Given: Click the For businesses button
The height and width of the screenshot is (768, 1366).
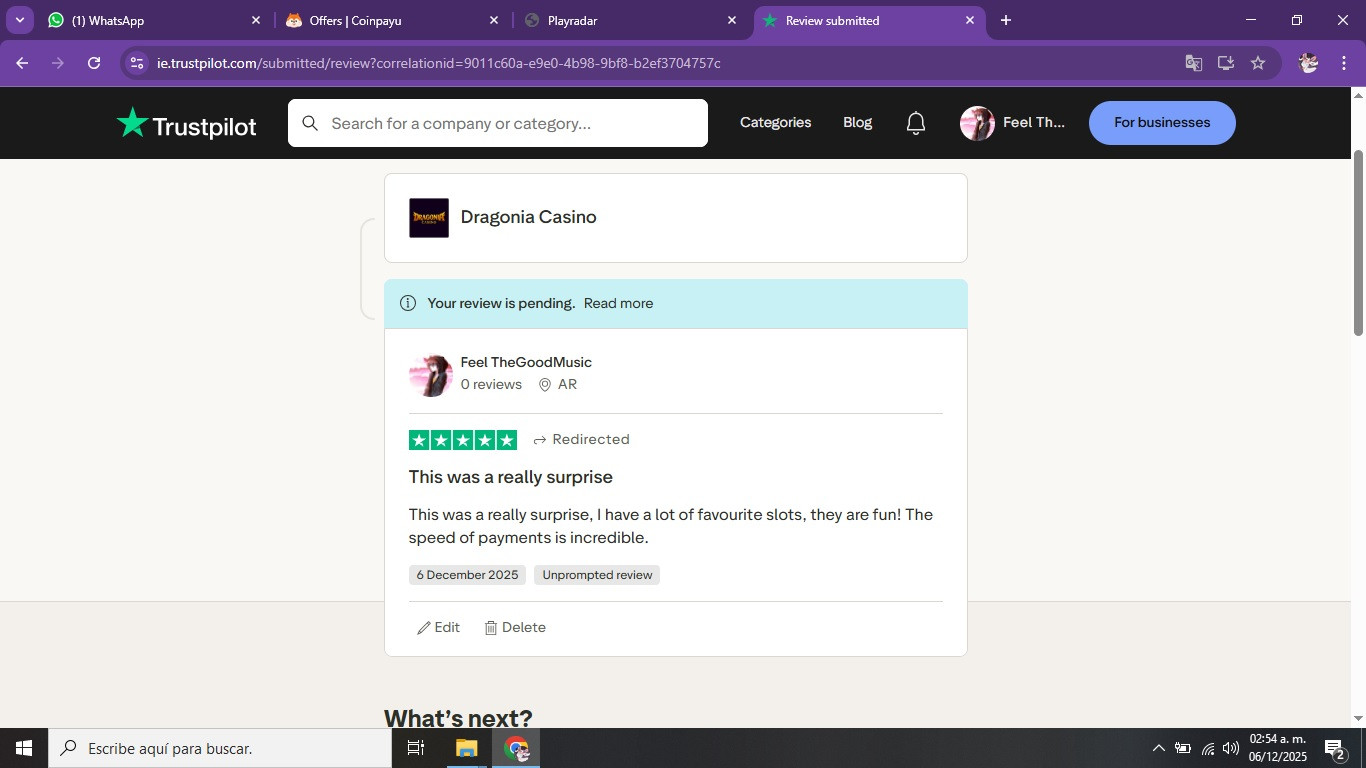Looking at the screenshot, I should coord(1162,123).
